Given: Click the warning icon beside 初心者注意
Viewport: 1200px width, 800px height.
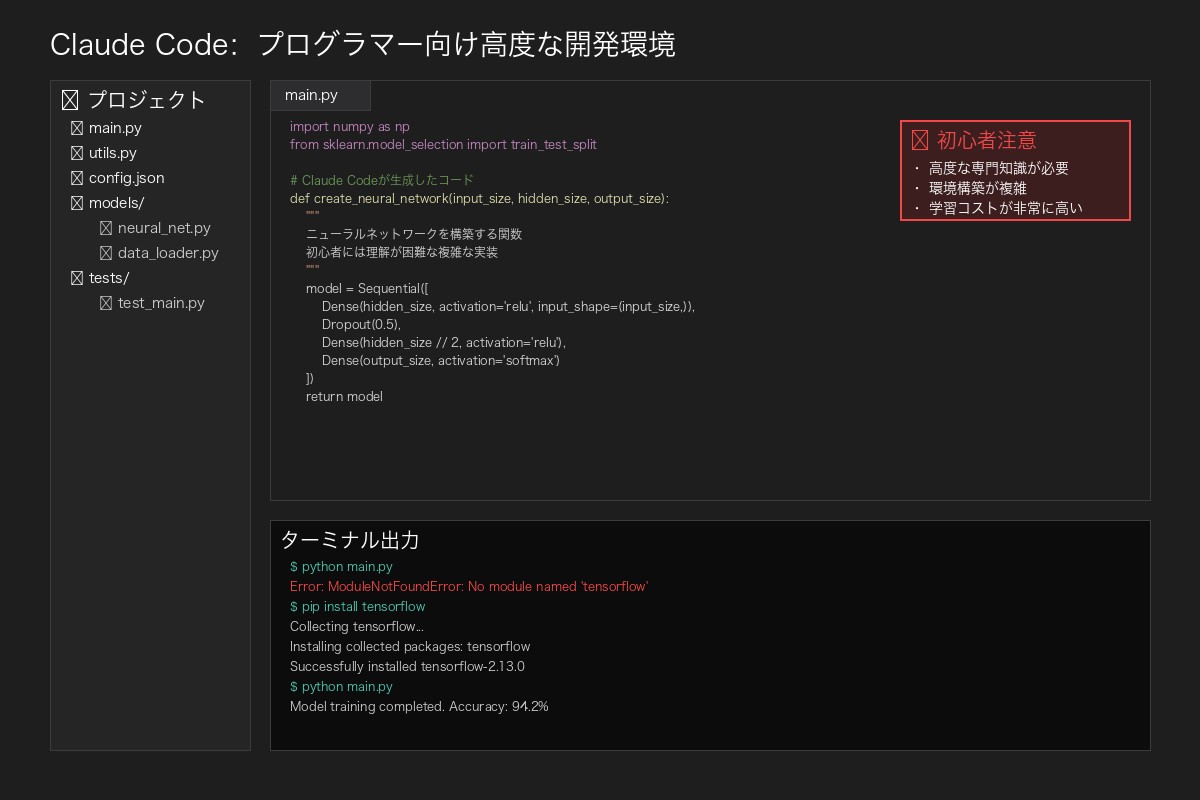Looking at the screenshot, I should pos(920,140).
